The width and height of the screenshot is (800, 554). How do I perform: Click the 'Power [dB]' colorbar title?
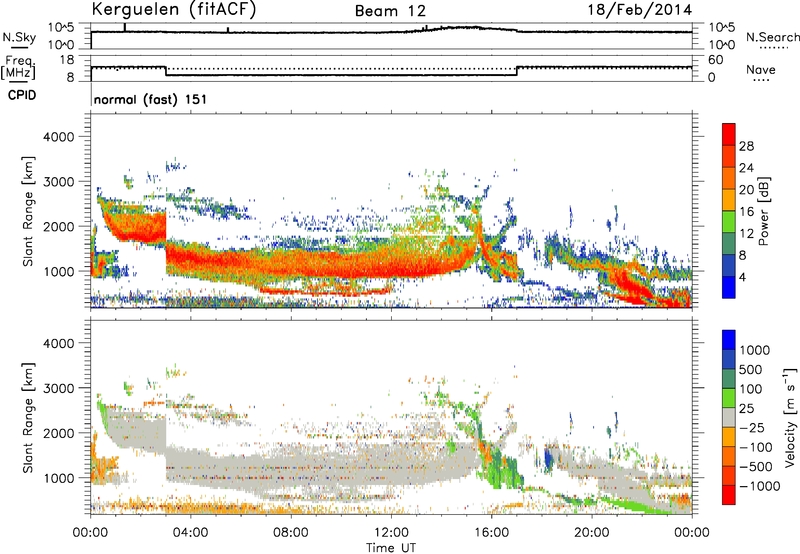[763, 211]
